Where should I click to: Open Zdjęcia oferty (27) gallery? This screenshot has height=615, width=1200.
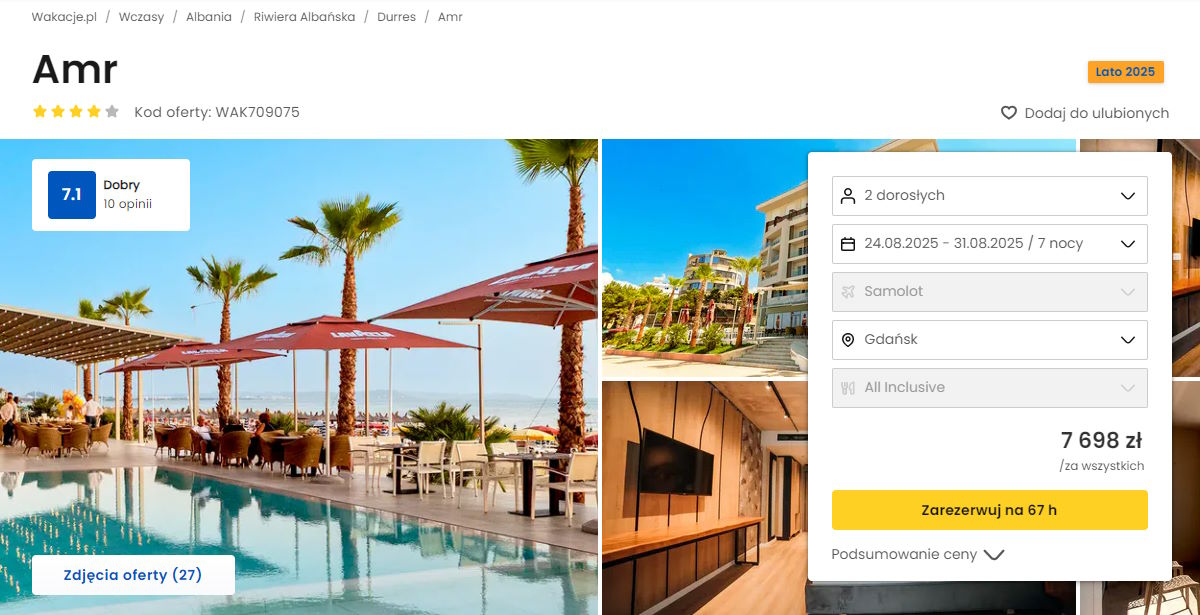click(133, 575)
